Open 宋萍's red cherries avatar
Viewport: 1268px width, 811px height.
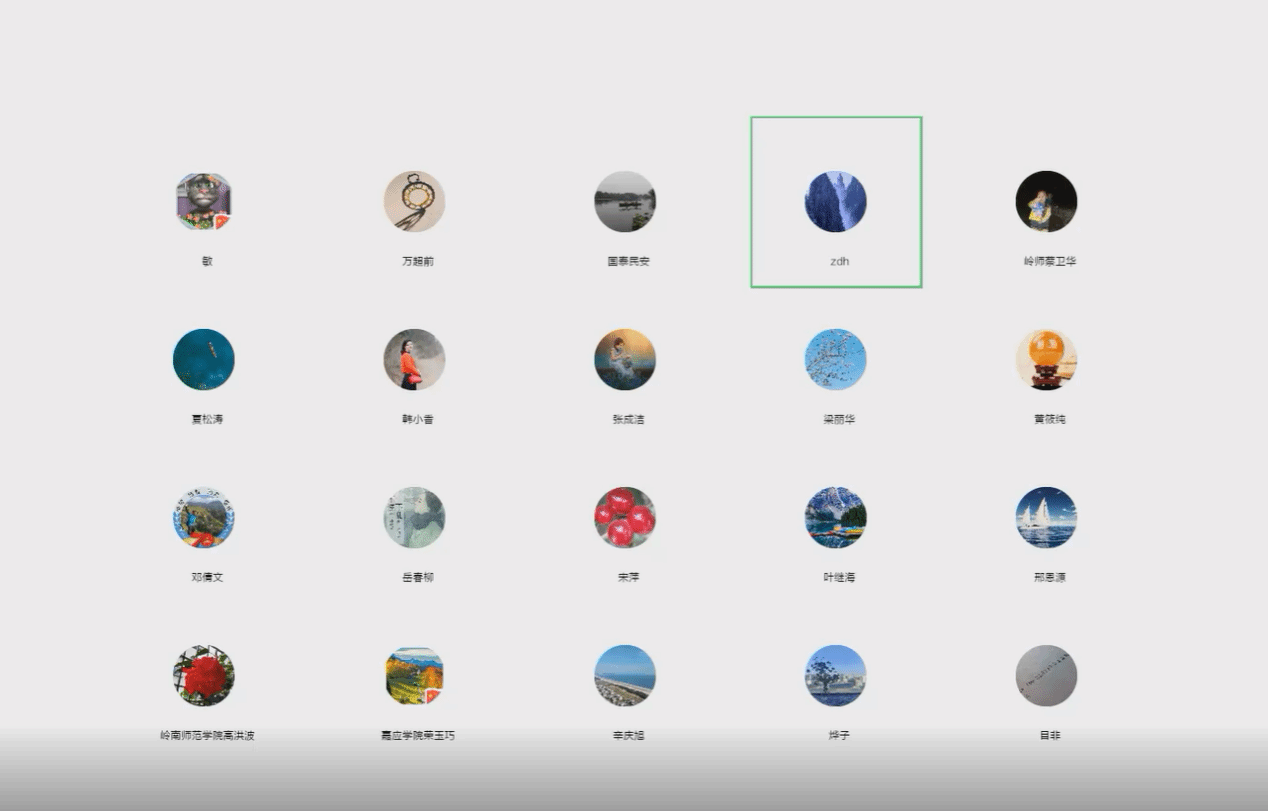625,518
